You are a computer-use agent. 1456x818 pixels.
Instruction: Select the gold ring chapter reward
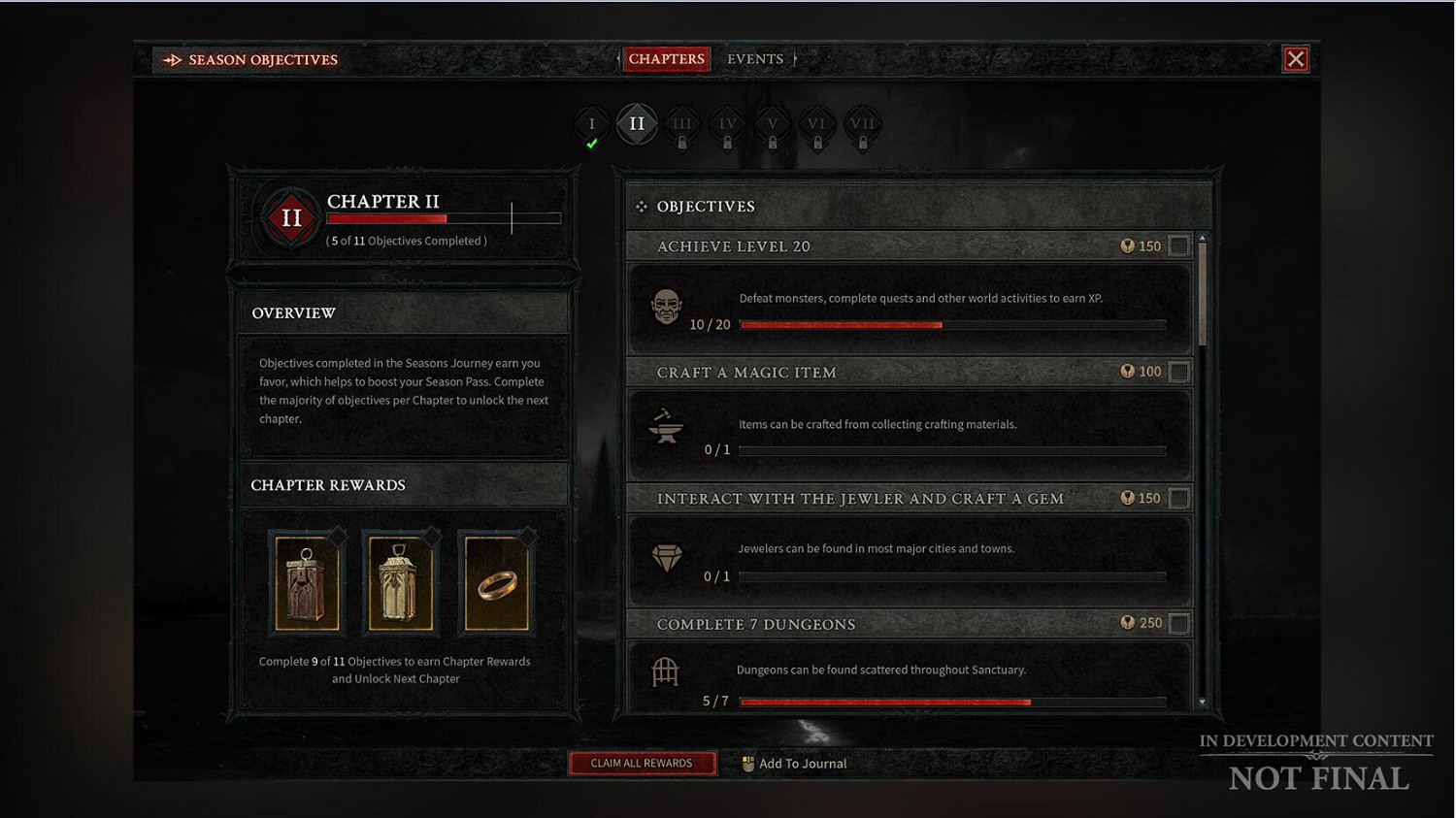[497, 584]
